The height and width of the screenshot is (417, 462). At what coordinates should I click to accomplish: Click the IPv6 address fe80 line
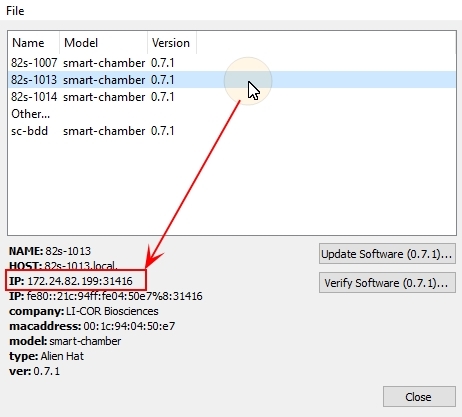point(106,296)
